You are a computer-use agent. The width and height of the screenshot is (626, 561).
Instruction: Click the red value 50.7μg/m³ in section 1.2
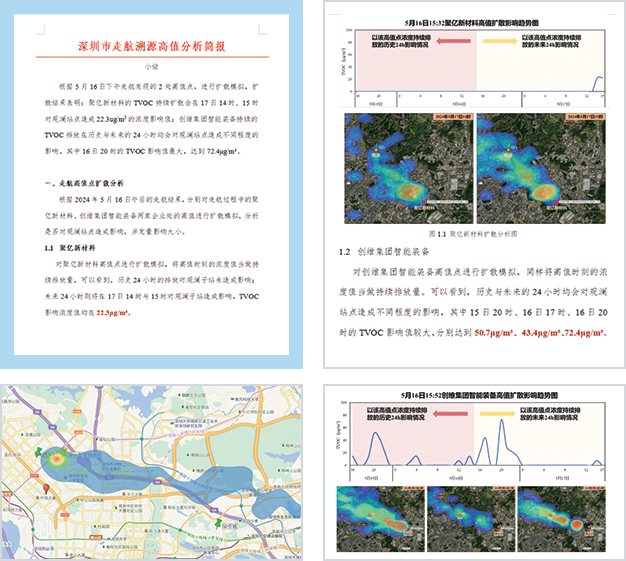[x=493, y=333]
